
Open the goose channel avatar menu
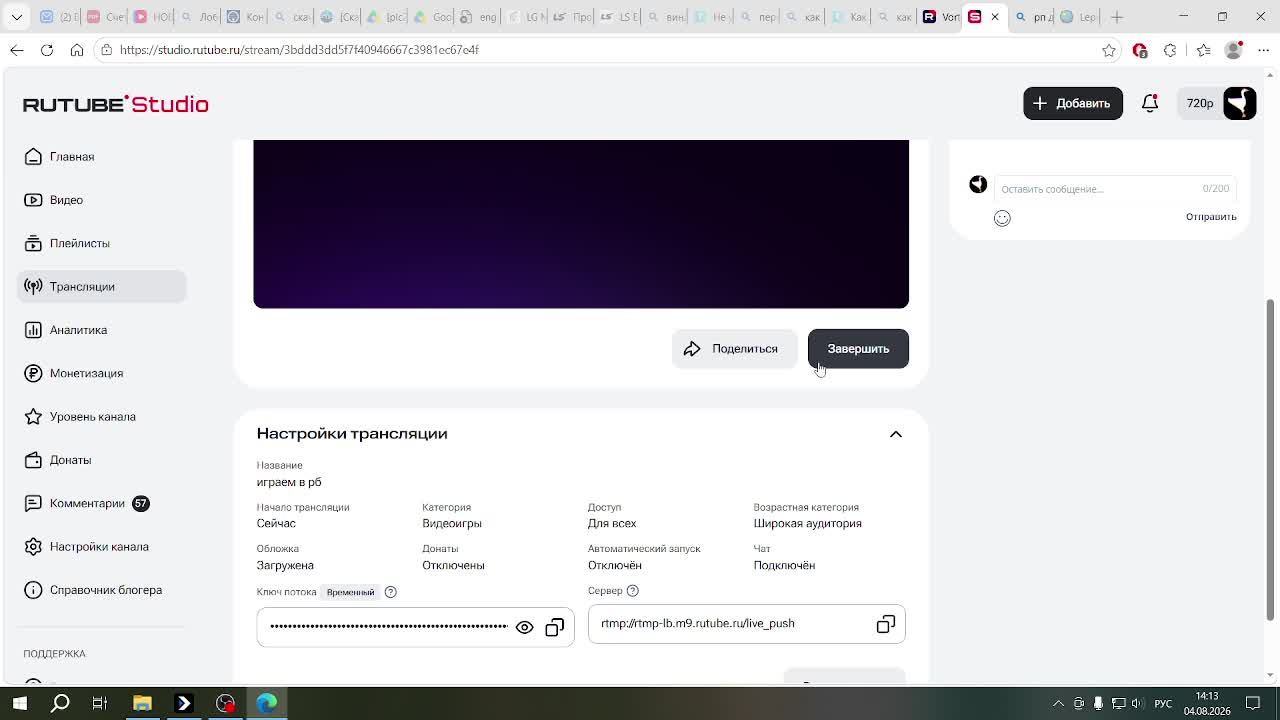pyautogui.click(x=1240, y=103)
